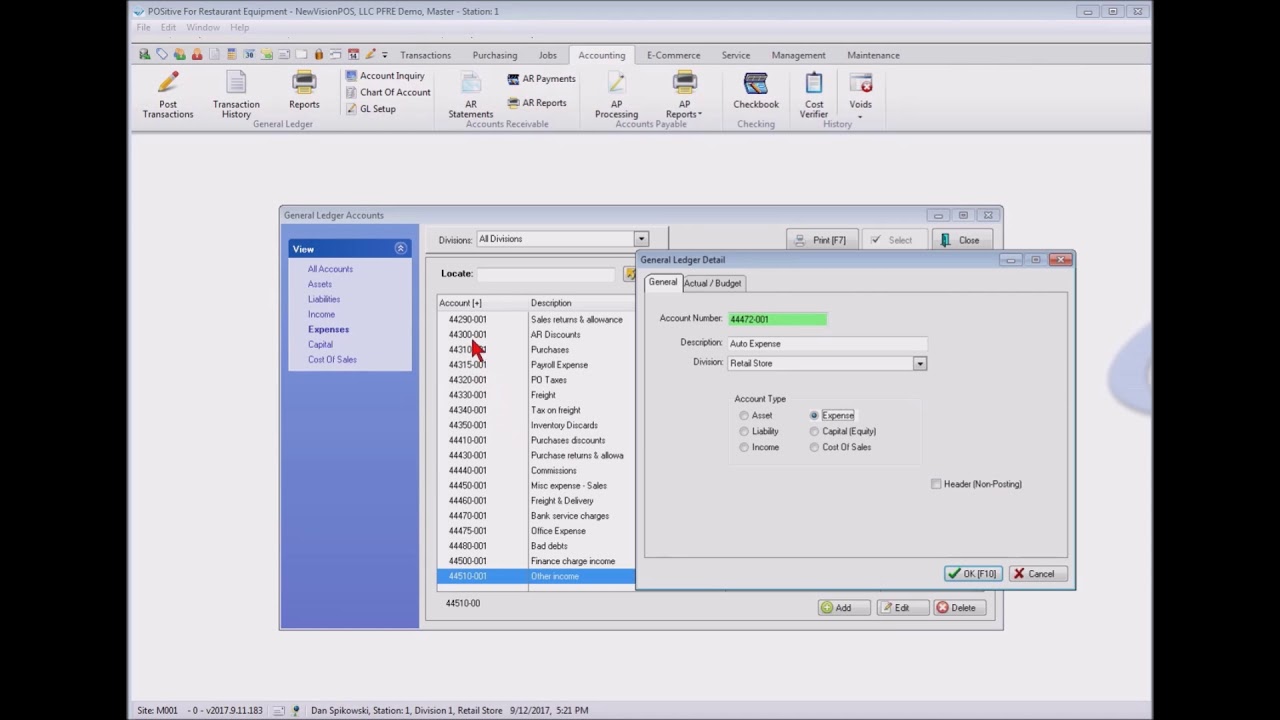The height and width of the screenshot is (720, 1280).
Task: Open AR Statements icon
Action: tap(471, 84)
